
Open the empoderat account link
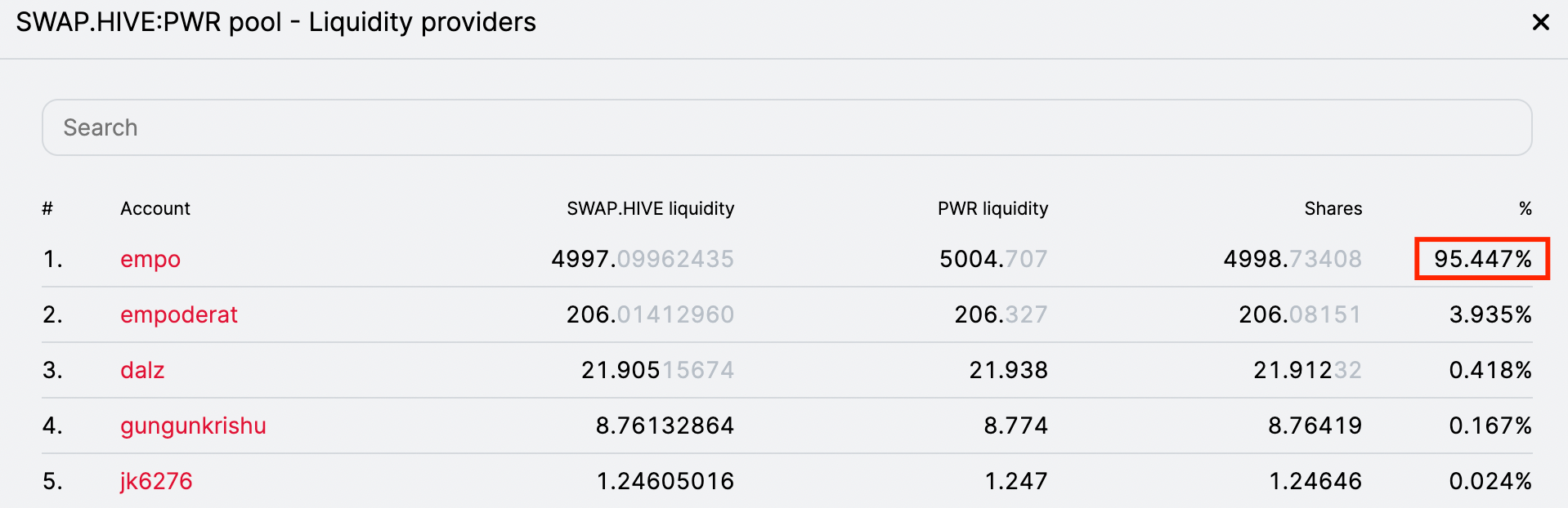click(178, 314)
